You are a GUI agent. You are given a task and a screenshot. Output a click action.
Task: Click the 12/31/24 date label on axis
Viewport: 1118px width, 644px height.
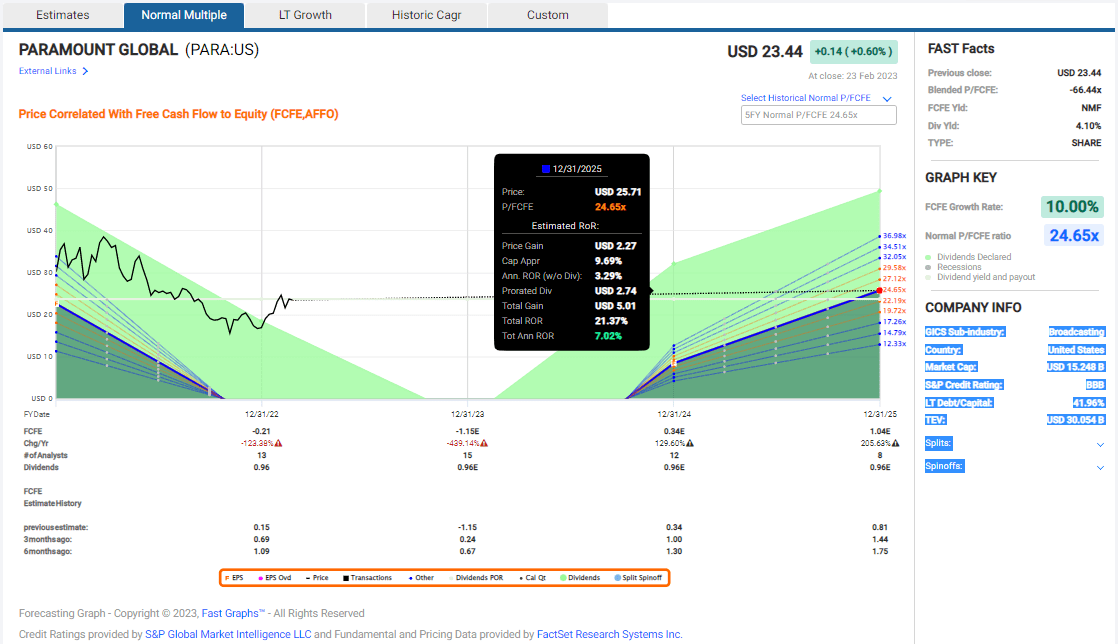tap(674, 414)
